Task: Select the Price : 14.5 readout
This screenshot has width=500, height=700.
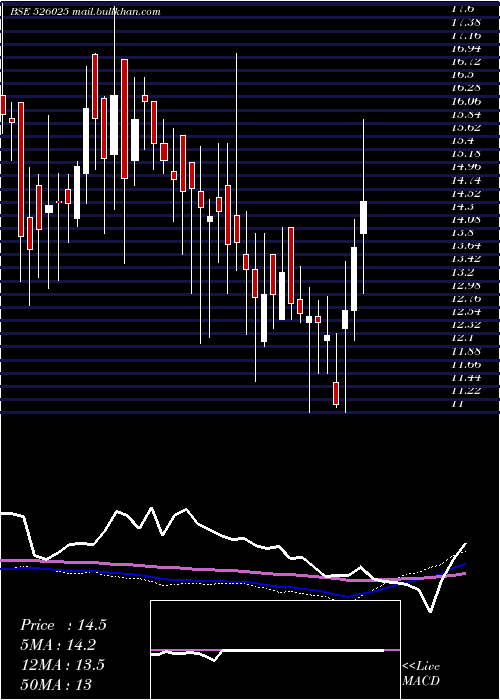Action: pos(63,625)
